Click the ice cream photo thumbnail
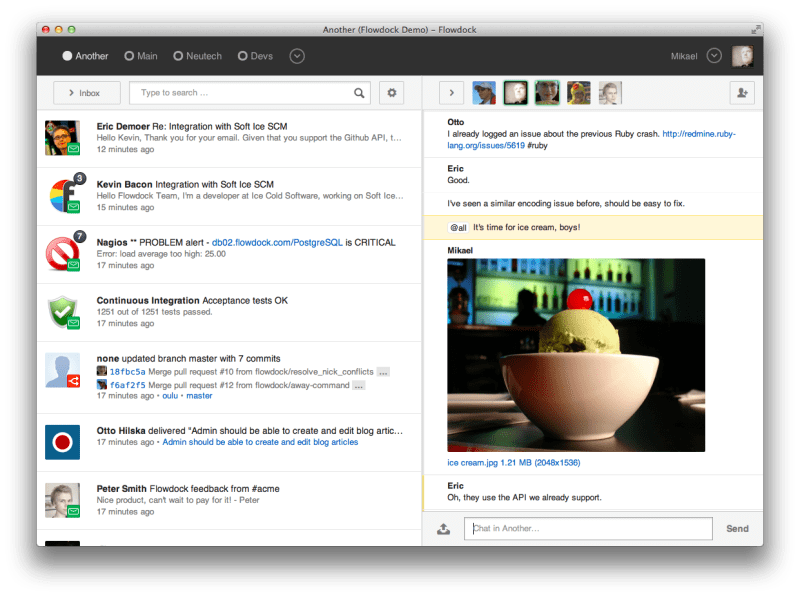This screenshot has height=597, width=800. tap(576, 355)
